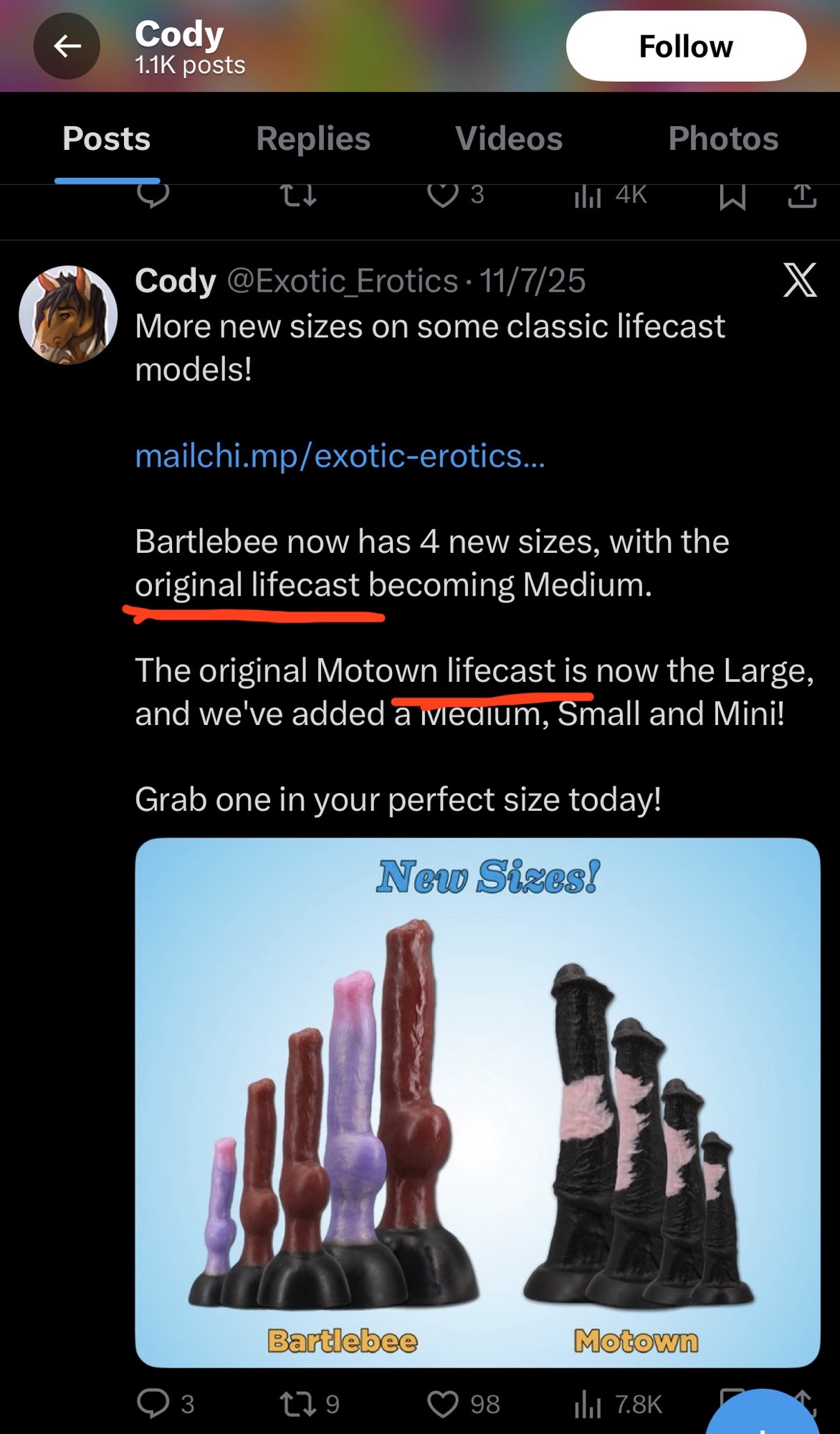
Task: Open the Photos tab
Action: coord(723,138)
